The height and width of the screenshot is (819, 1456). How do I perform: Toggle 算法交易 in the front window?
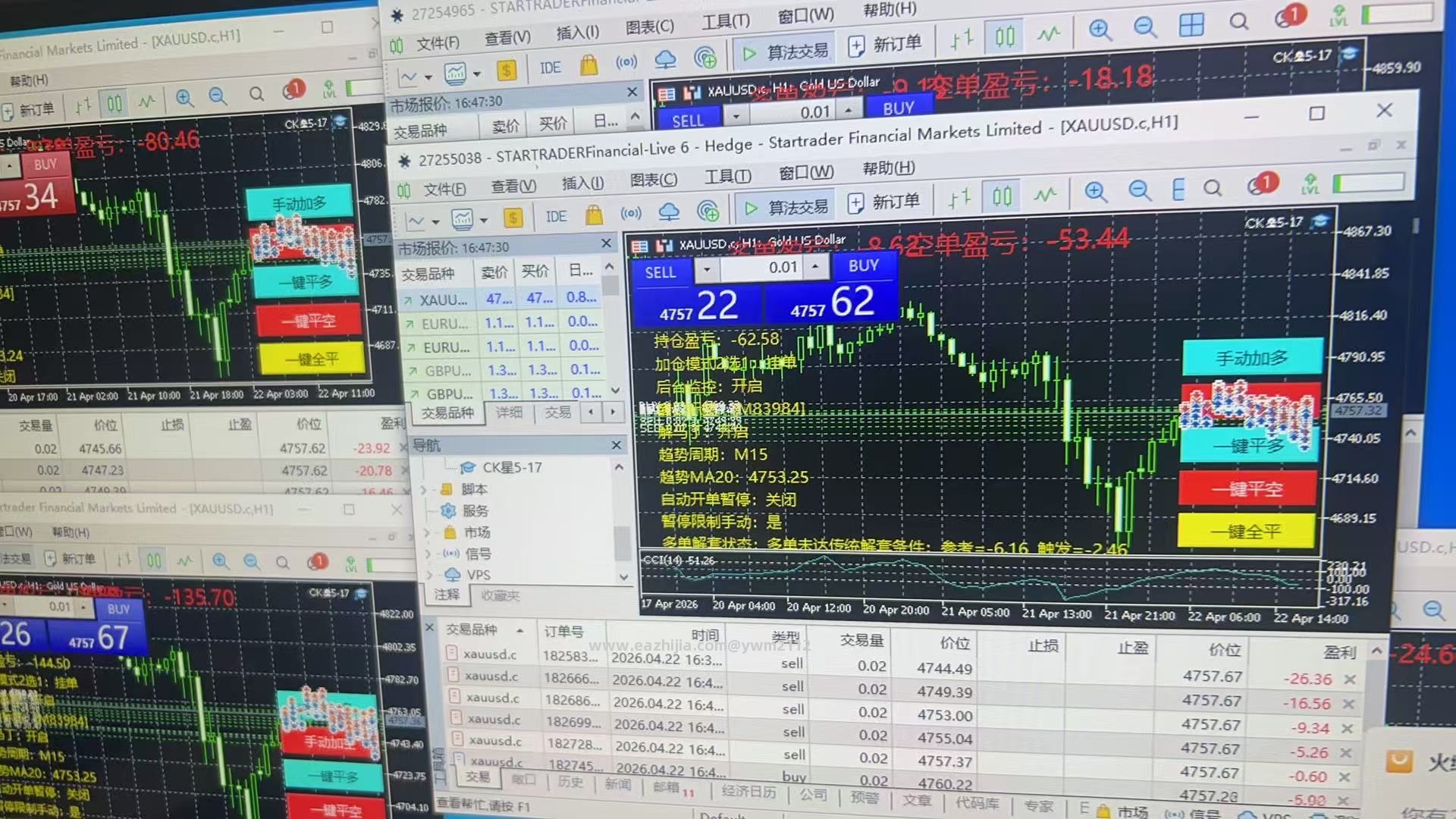coord(786,207)
